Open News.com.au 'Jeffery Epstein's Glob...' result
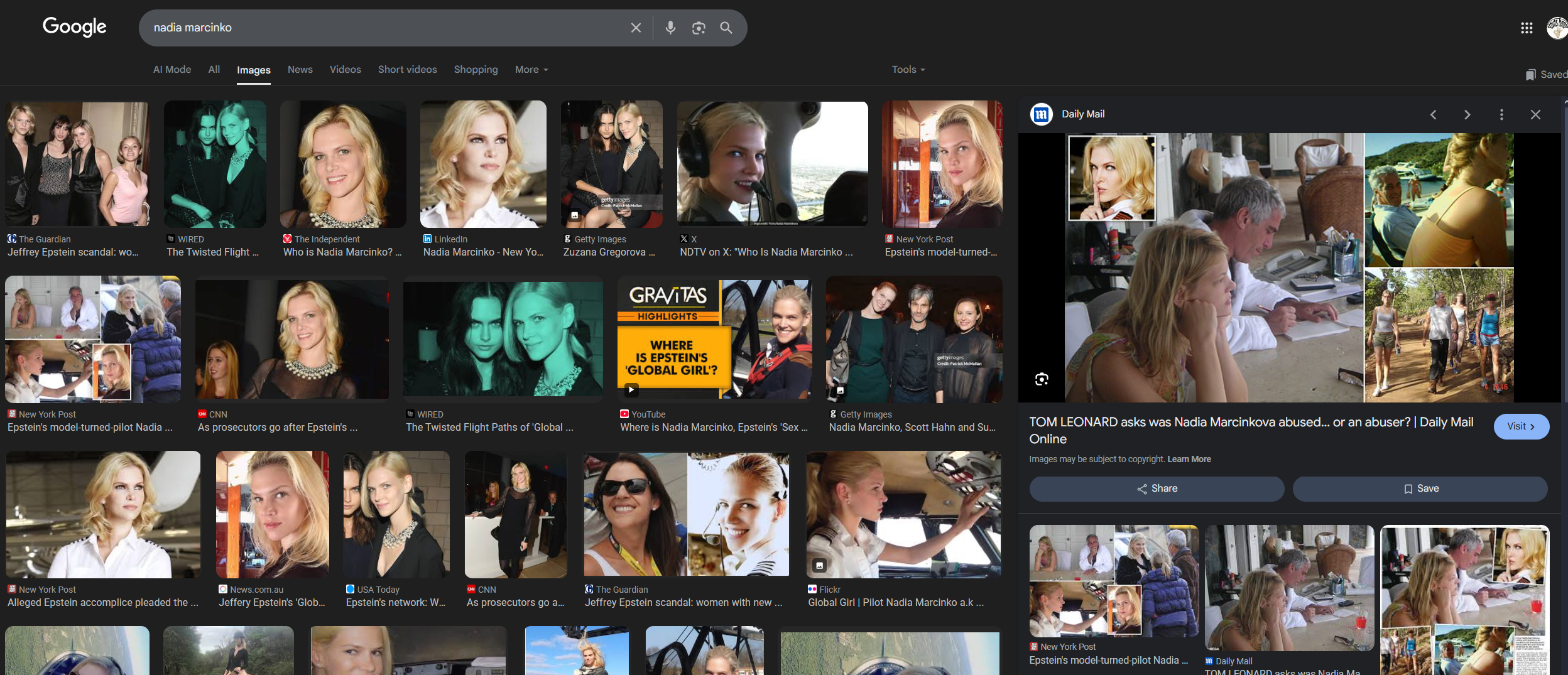1568x675 pixels. [x=272, y=602]
